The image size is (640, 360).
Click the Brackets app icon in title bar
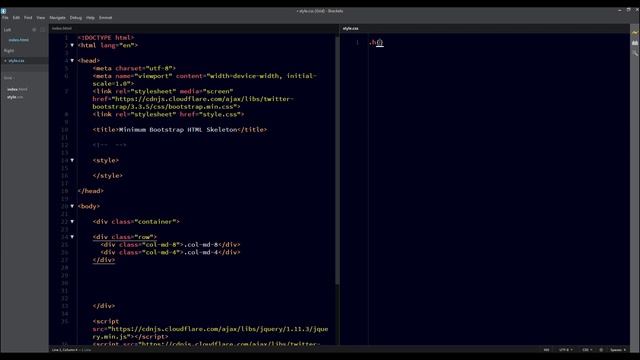point(3,11)
